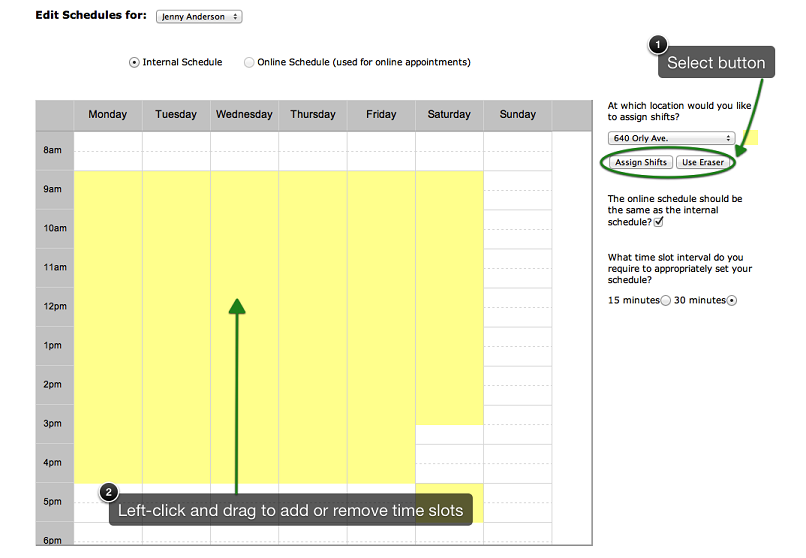Click the Sunday 1pm time slot
Screen dimensions: 806x558
(518, 346)
